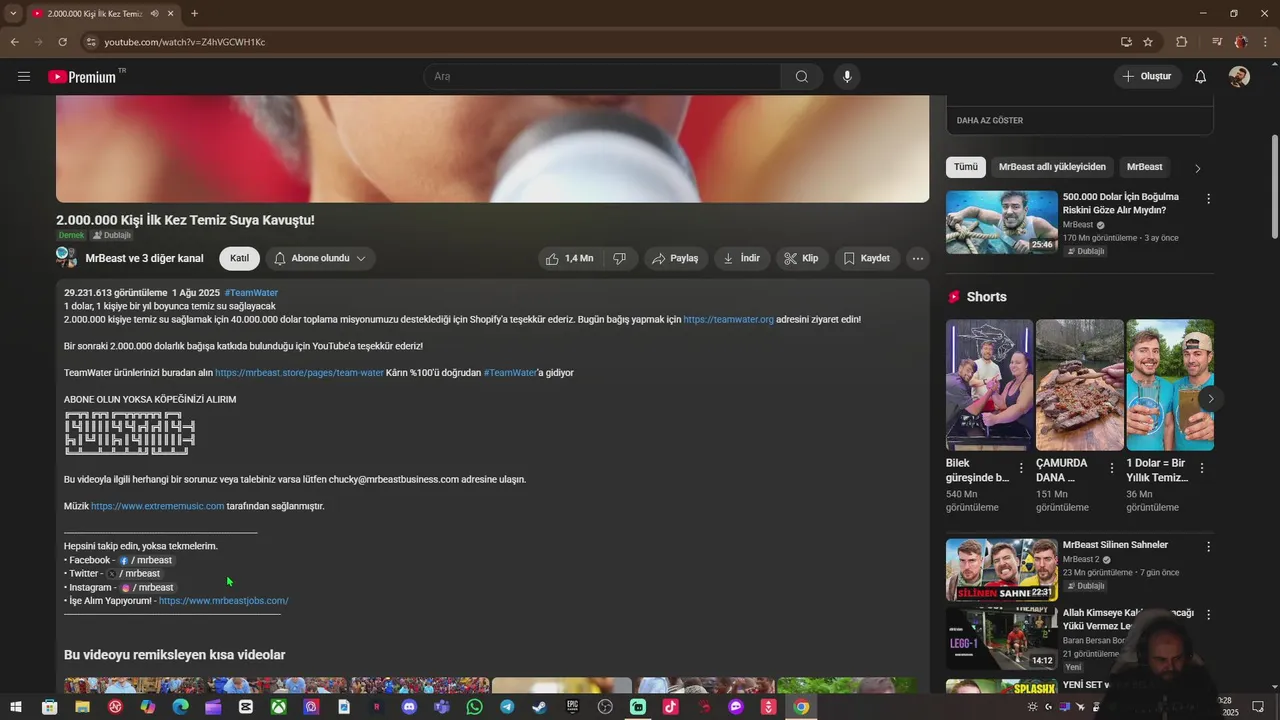Viewport: 1280px width, 720px height.
Task: Open more actions ellipsis under video
Action: pyautogui.click(x=918, y=258)
